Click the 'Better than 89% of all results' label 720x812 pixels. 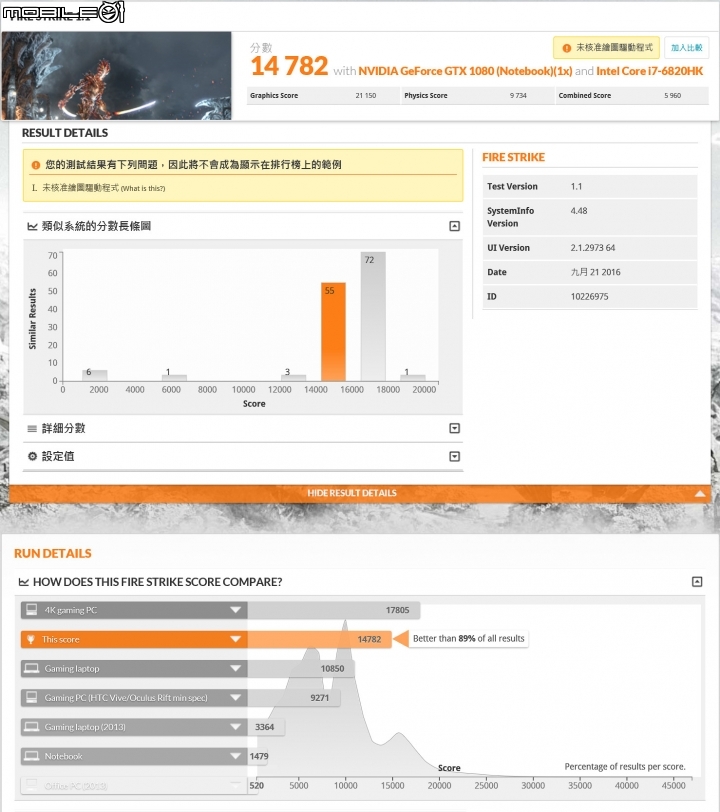click(x=468, y=639)
